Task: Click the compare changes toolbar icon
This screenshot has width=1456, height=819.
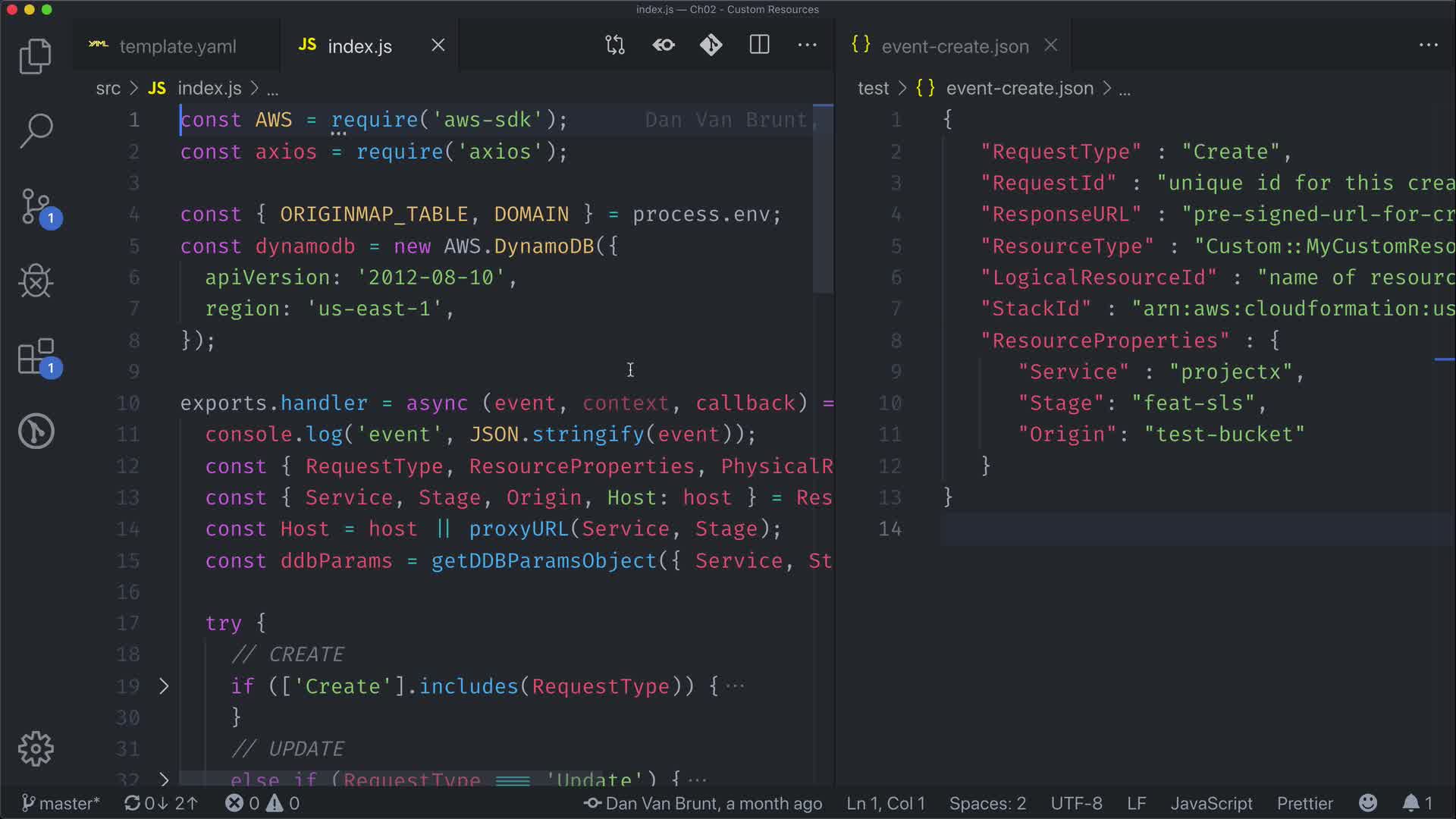Action: click(615, 45)
